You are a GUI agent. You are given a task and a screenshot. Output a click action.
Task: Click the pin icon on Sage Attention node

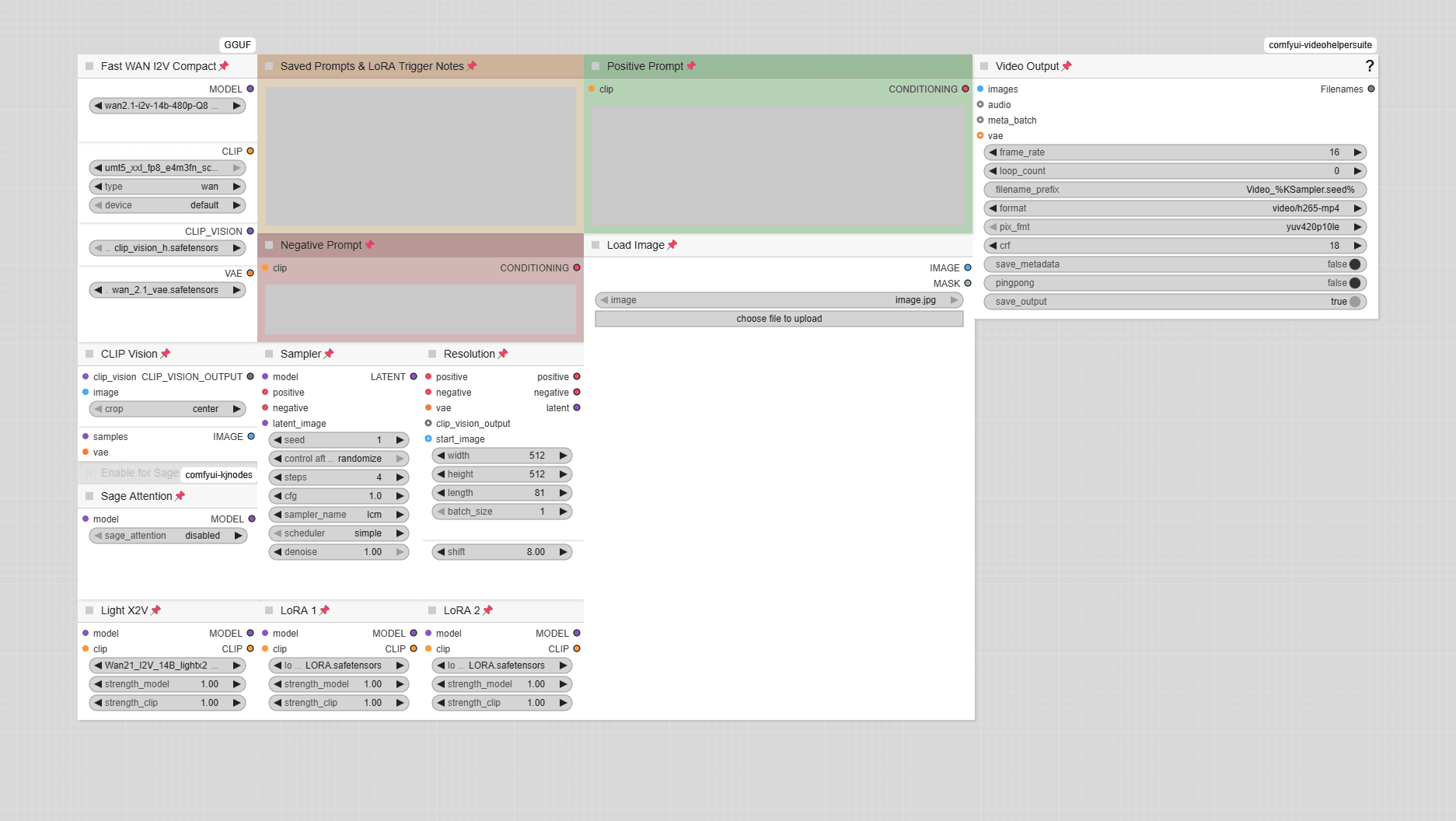180,496
